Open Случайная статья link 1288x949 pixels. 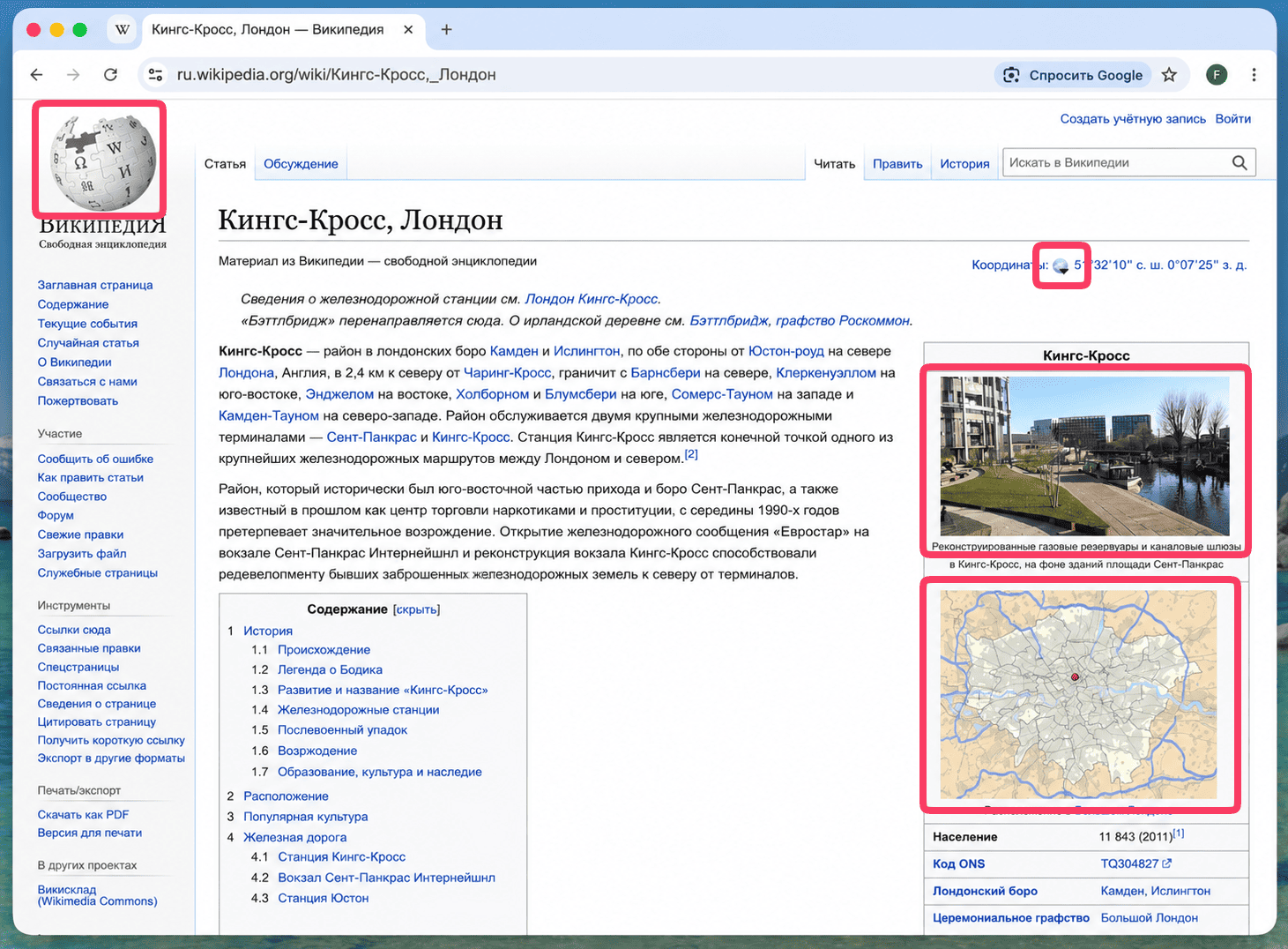click(88, 343)
